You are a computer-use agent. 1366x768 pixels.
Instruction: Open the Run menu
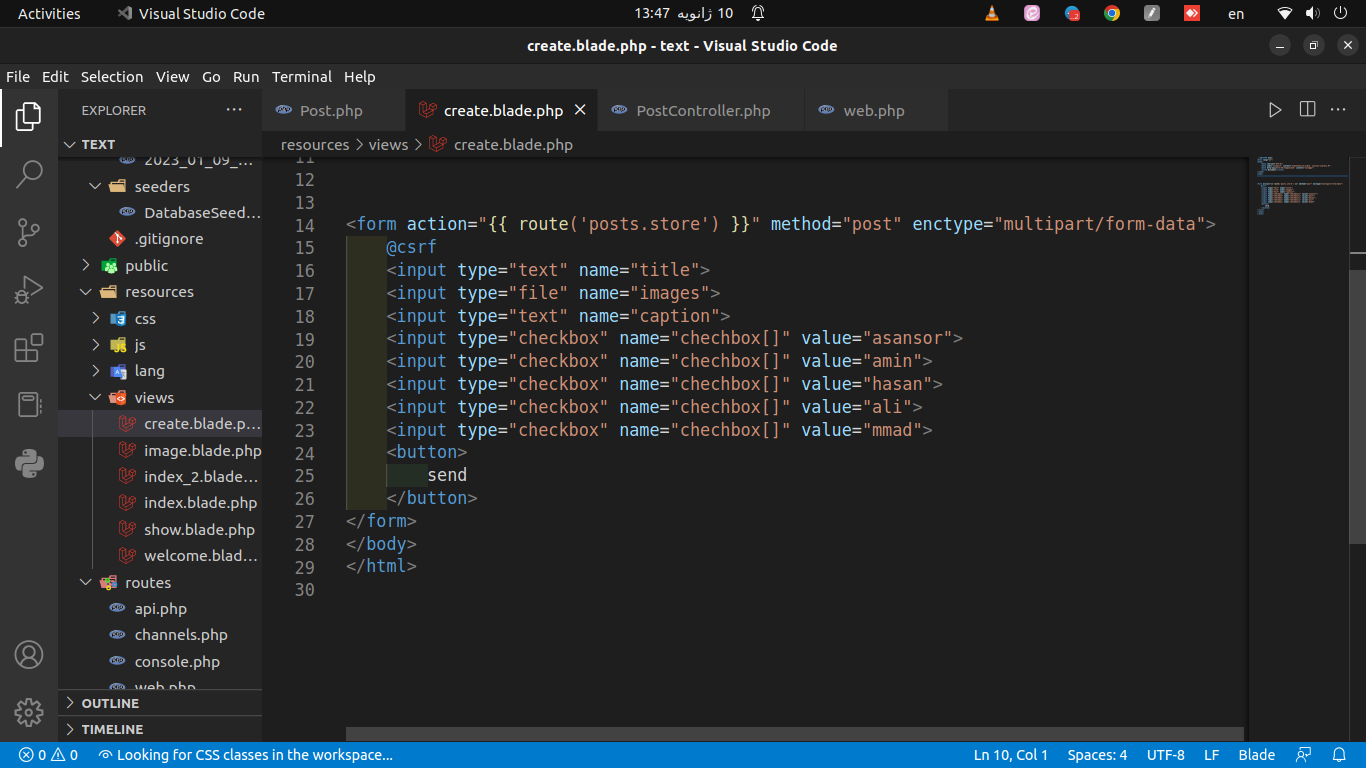(x=246, y=77)
